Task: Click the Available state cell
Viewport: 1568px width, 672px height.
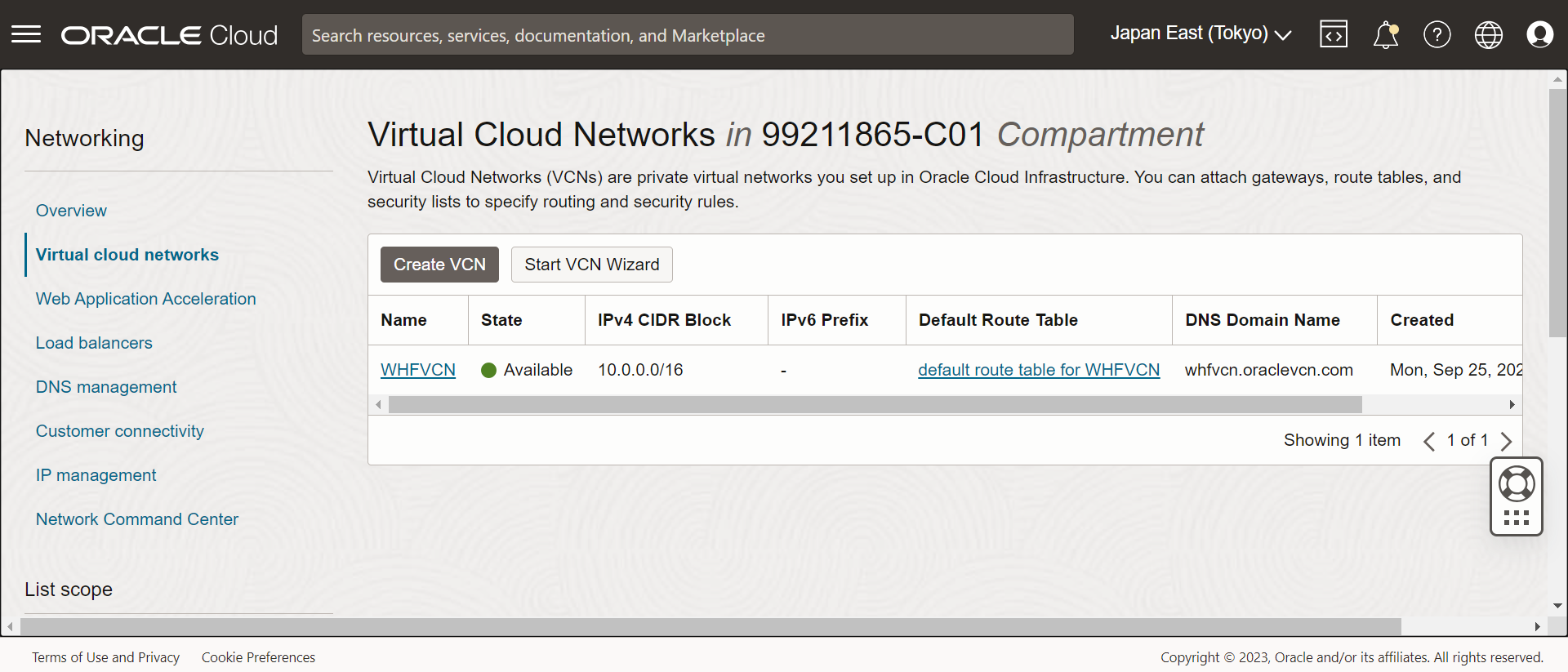Action: pos(527,370)
